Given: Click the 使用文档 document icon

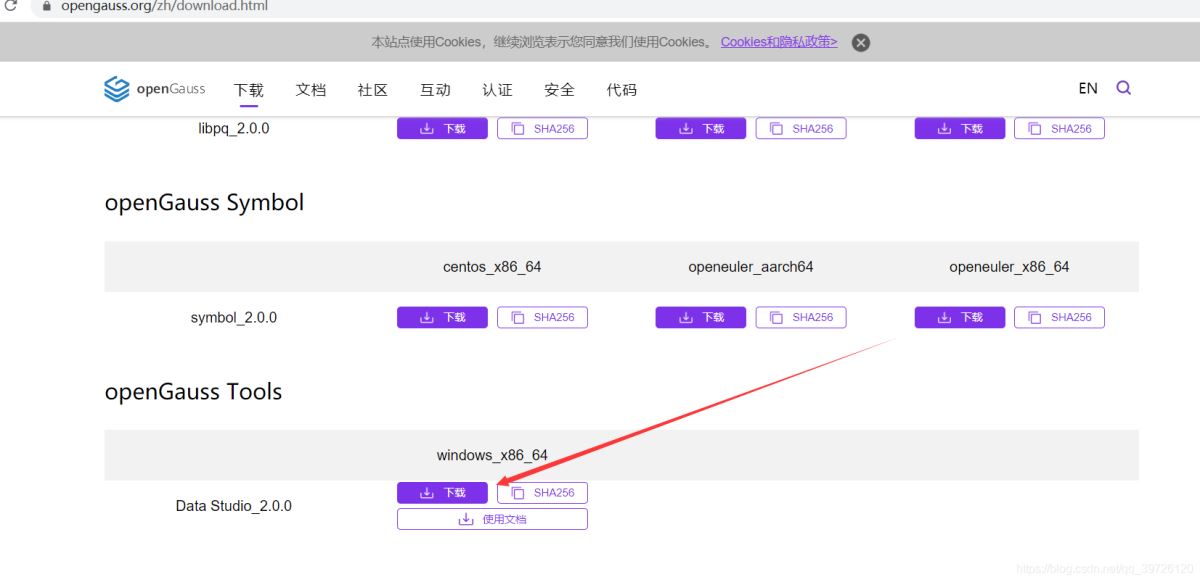Looking at the screenshot, I should (466, 519).
